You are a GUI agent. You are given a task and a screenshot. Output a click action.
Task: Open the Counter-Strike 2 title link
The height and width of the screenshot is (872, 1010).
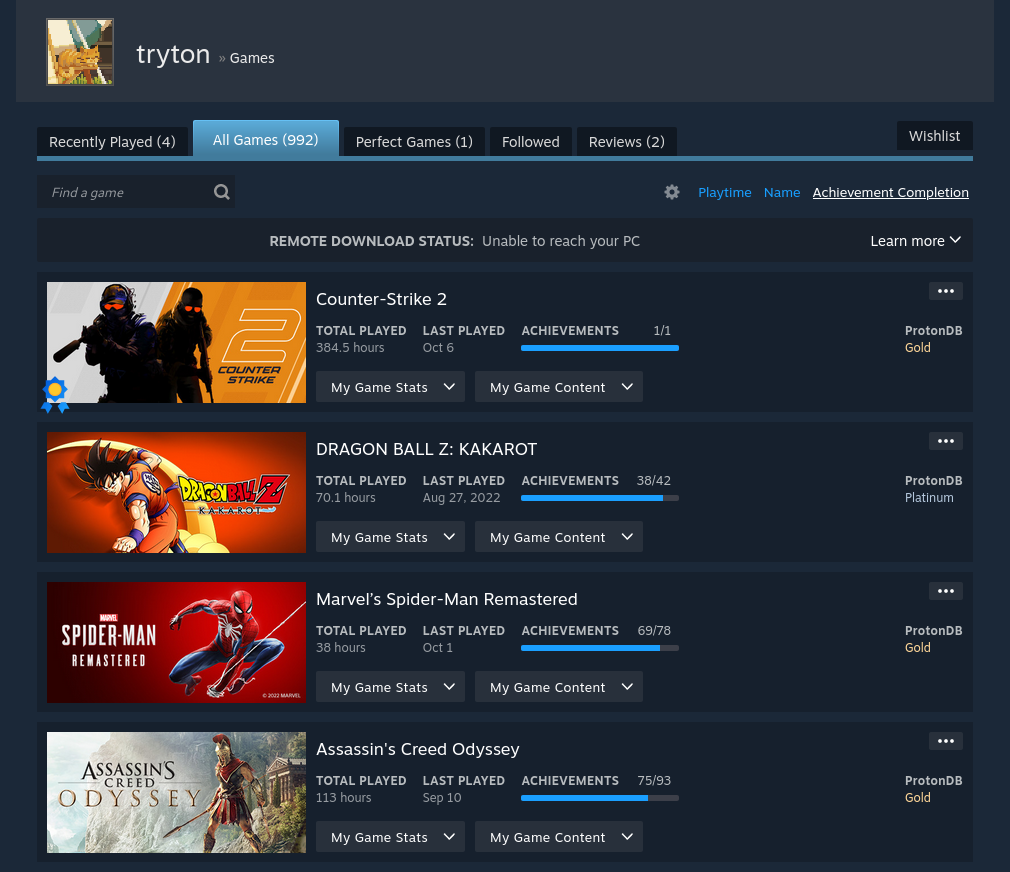pos(381,299)
